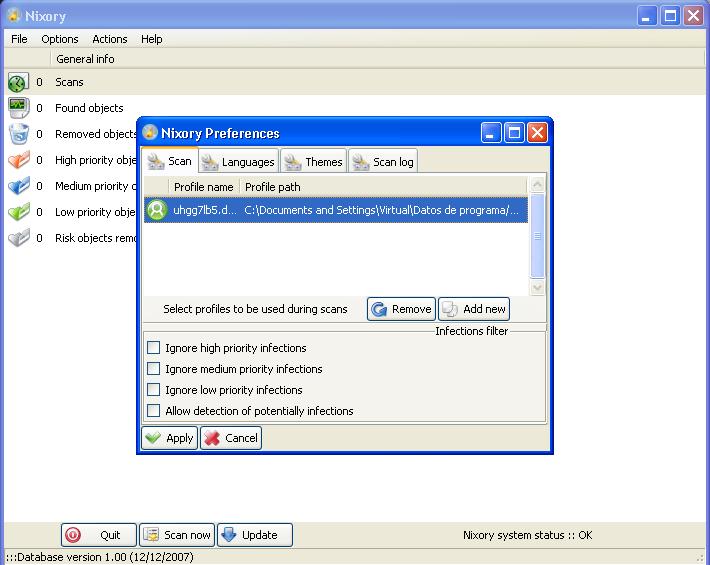Switch to the Scan log tab

tap(383, 161)
